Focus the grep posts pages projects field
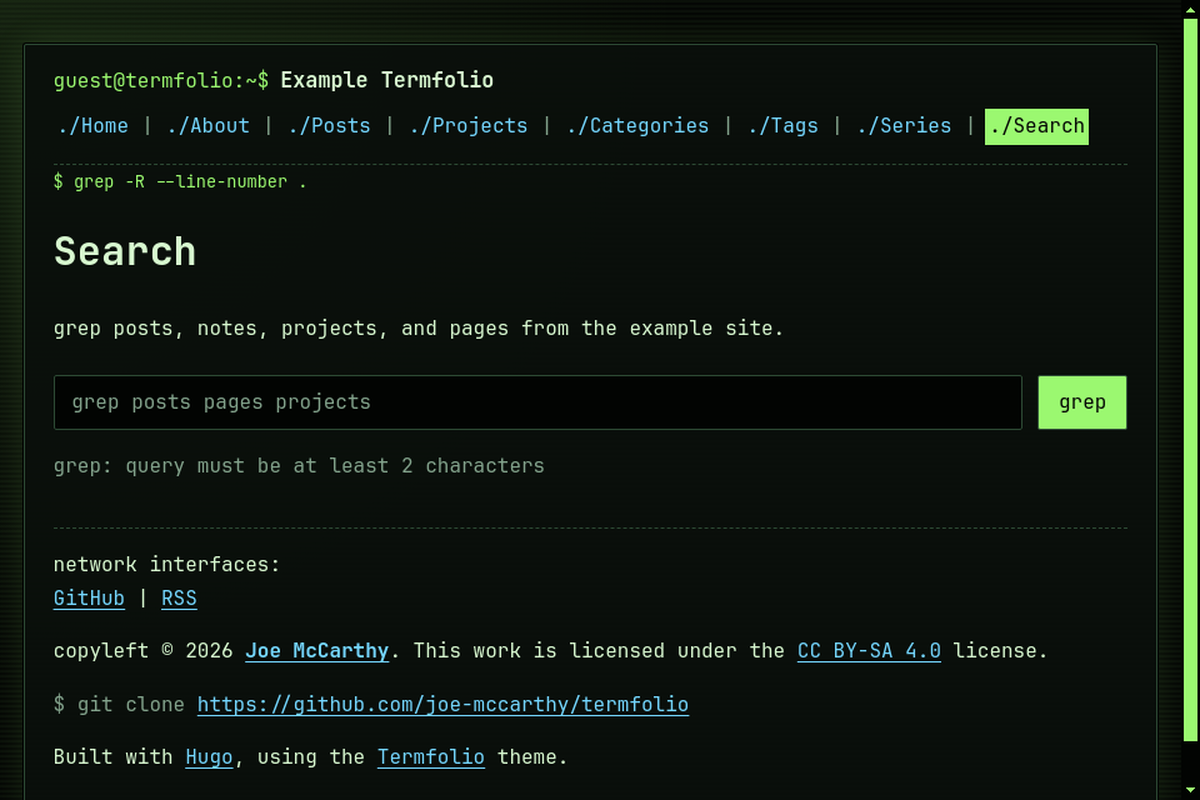The height and width of the screenshot is (800, 1200). coord(538,402)
